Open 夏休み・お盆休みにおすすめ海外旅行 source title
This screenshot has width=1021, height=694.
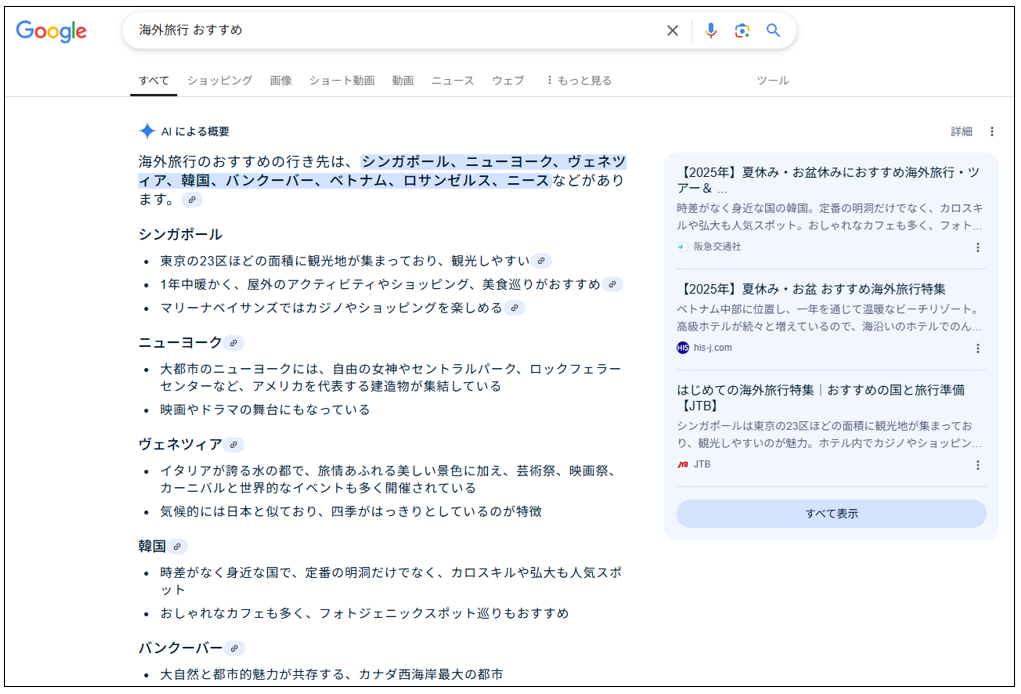828,180
